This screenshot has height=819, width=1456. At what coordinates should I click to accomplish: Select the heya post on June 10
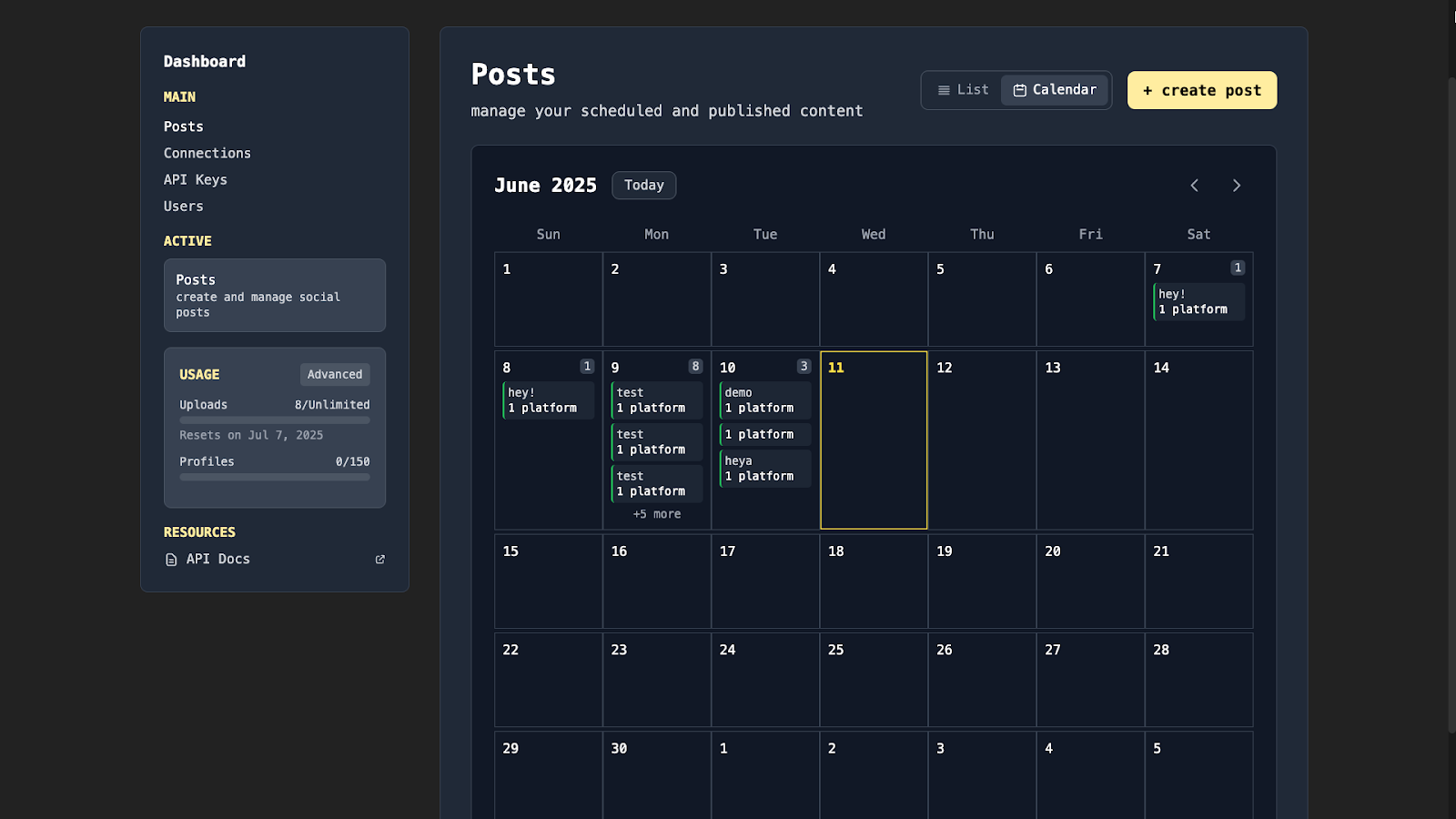click(x=763, y=468)
